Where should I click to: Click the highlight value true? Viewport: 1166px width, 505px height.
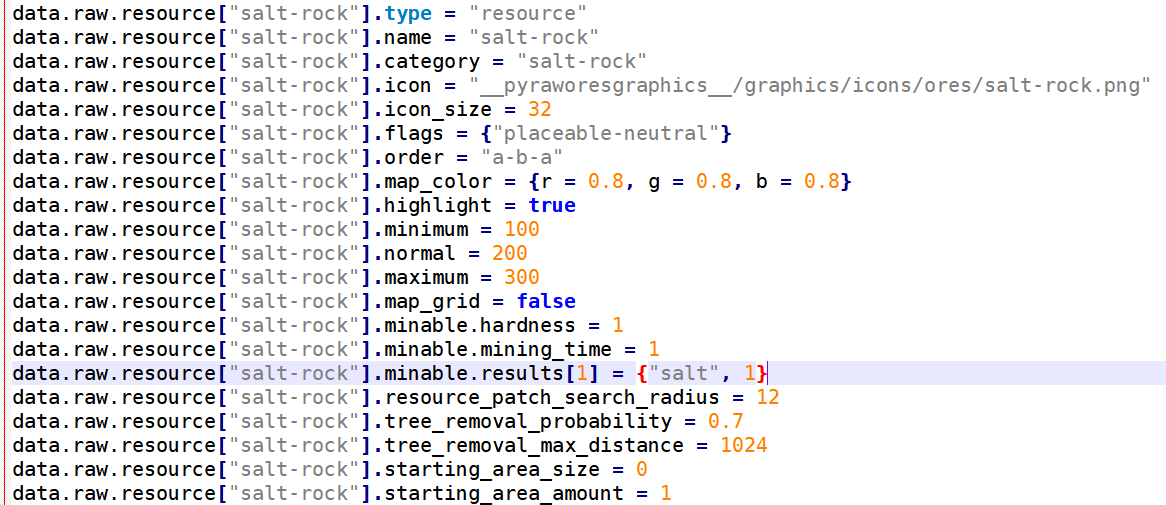click(552, 206)
